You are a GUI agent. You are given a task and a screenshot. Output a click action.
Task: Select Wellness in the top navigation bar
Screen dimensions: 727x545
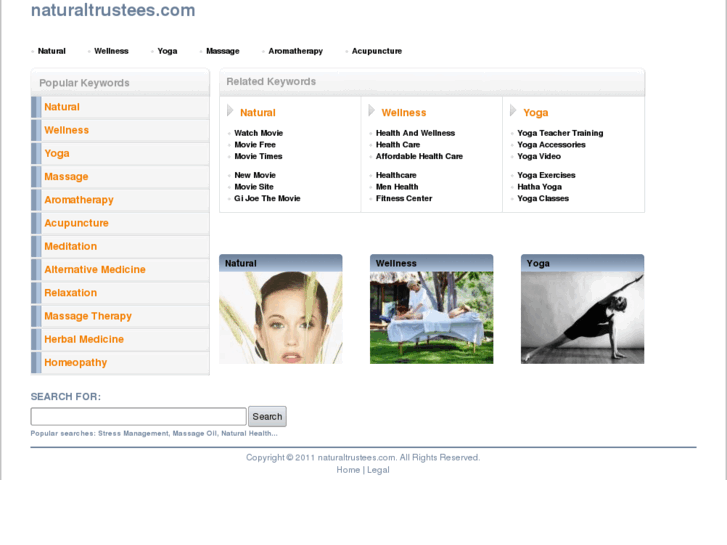[111, 51]
